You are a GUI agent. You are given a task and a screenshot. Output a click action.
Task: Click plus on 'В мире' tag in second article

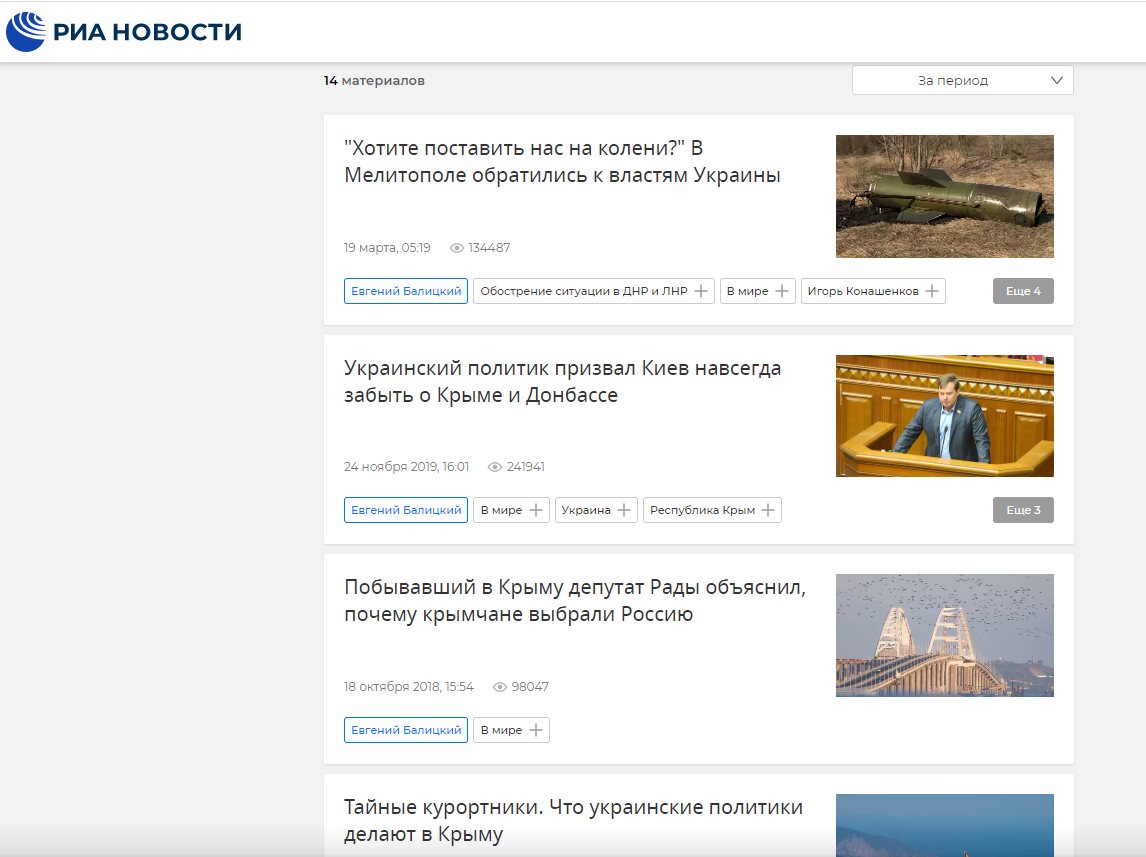pyautogui.click(x=536, y=510)
